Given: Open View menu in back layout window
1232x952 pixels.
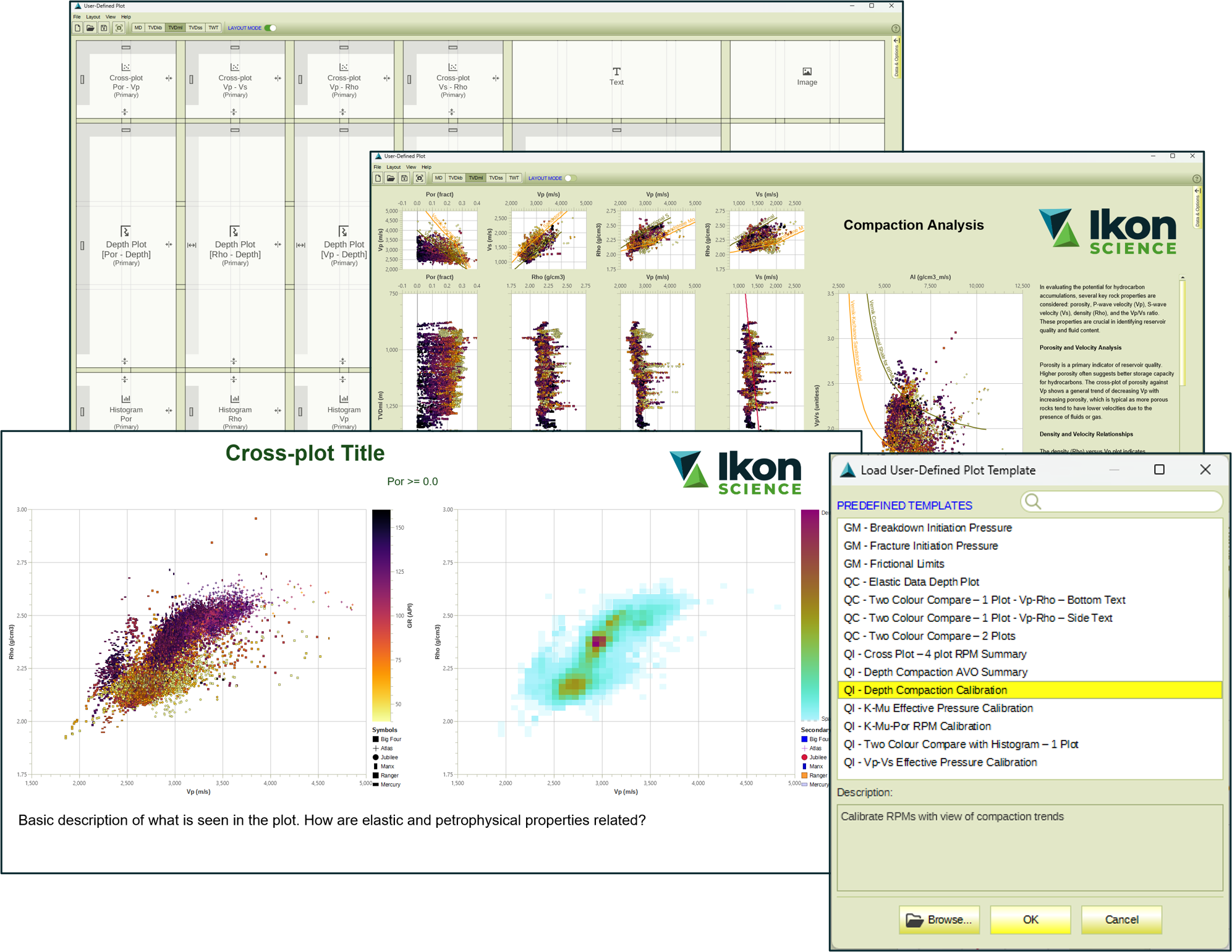Looking at the screenshot, I should [x=110, y=17].
